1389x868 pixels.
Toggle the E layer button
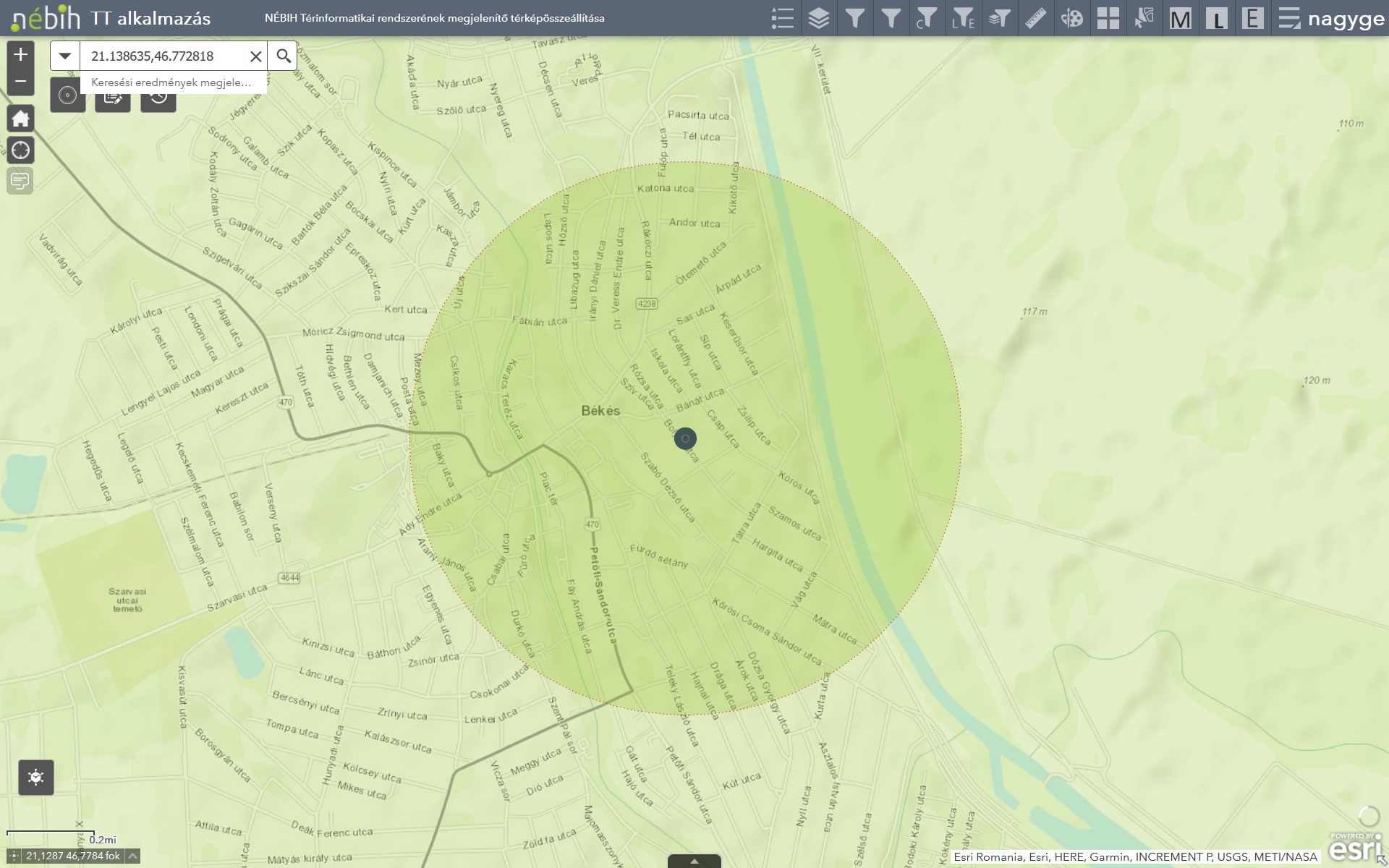coord(1253,18)
